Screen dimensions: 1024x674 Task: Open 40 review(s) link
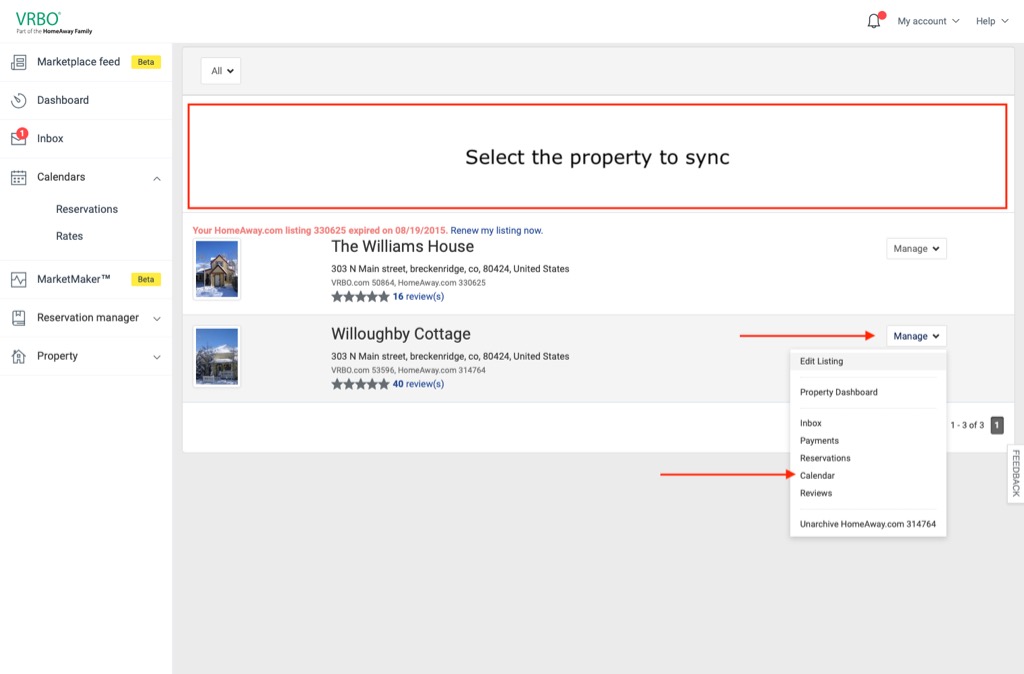click(418, 384)
